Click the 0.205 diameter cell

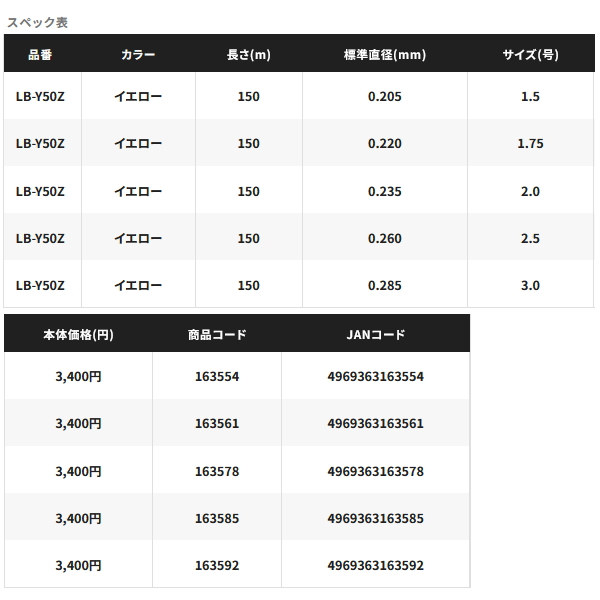pos(384,97)
